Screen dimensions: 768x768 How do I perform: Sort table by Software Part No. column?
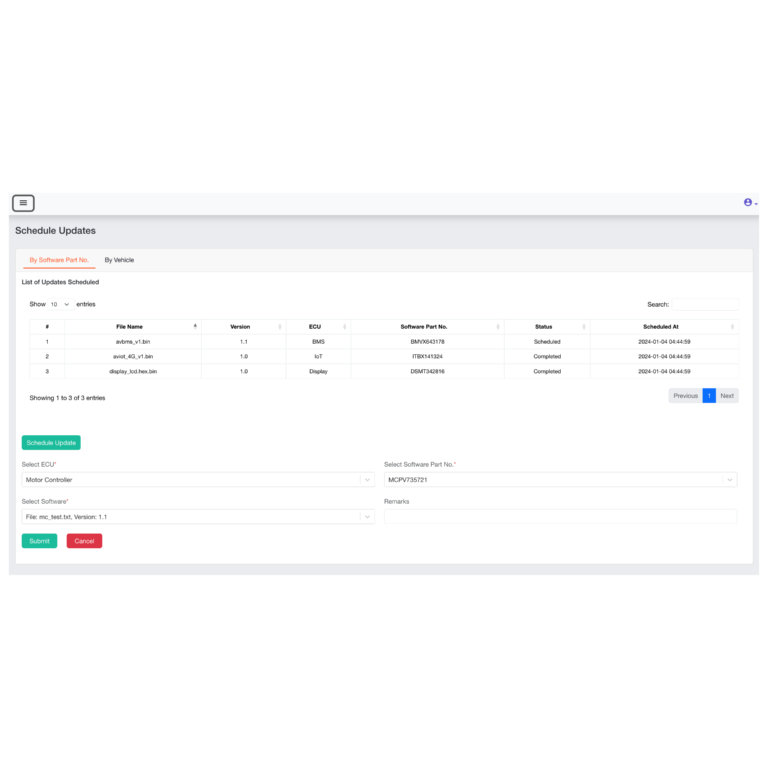tap(424, 327)
